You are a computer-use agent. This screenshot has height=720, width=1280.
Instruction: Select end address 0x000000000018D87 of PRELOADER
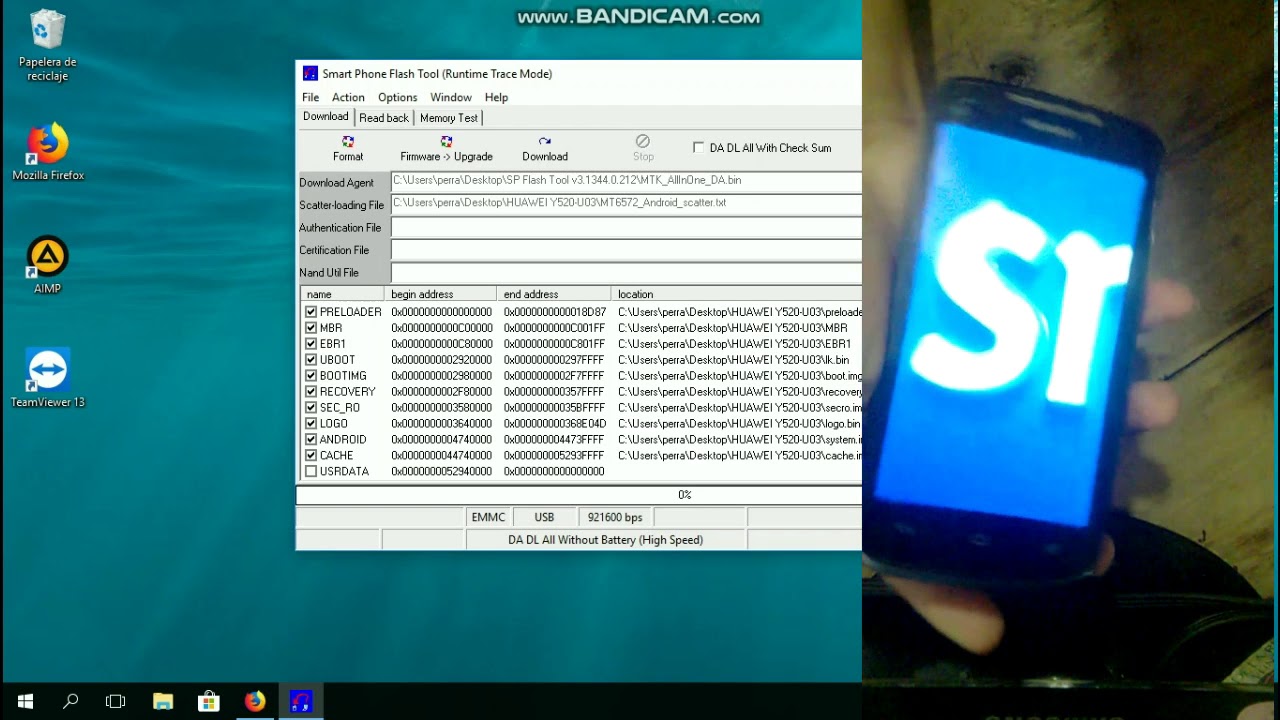[x=555, y=312]
